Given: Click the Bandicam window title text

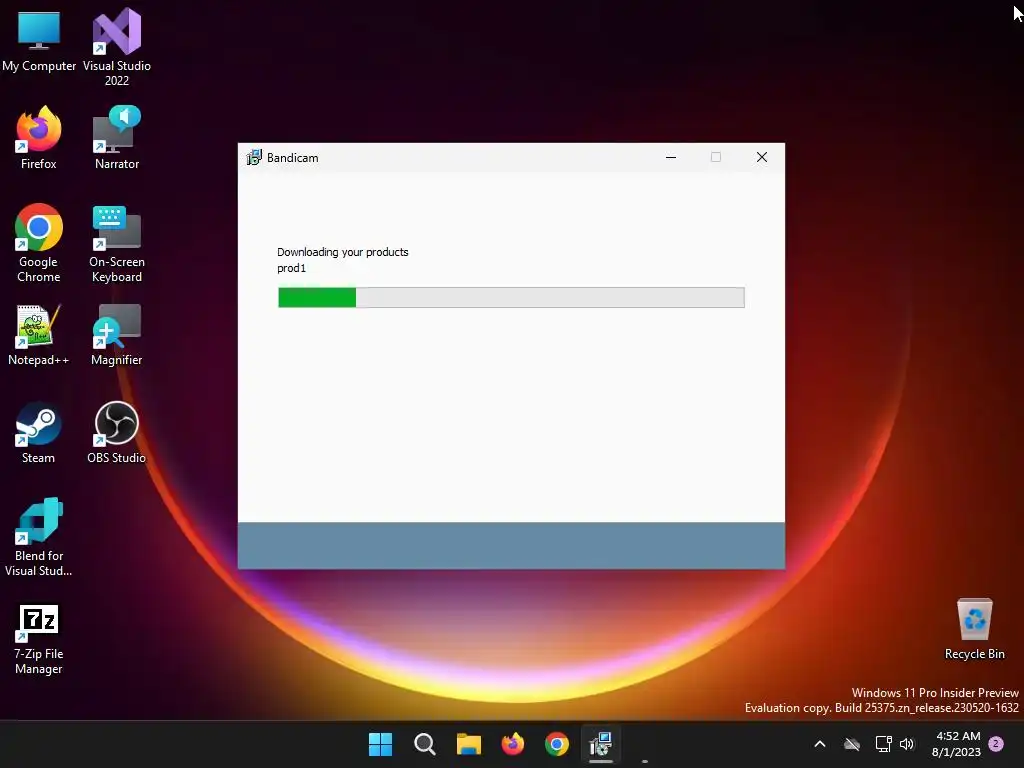Looking at the screenshot, I should (293, 157).
